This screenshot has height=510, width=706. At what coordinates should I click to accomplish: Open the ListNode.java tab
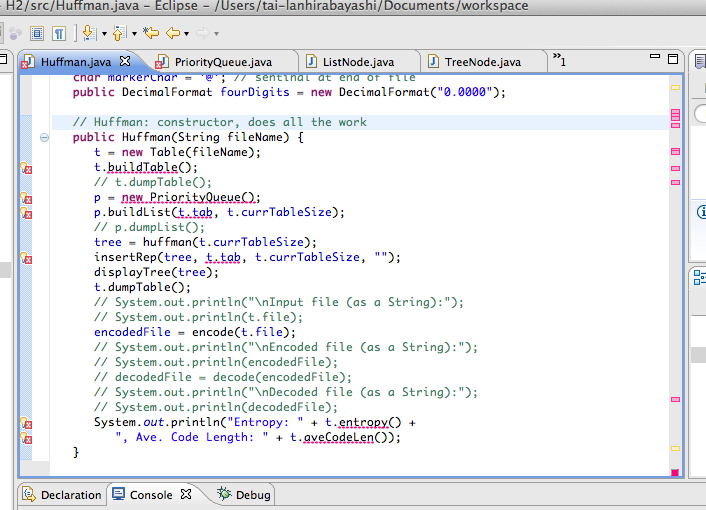[x=358, y=62]
